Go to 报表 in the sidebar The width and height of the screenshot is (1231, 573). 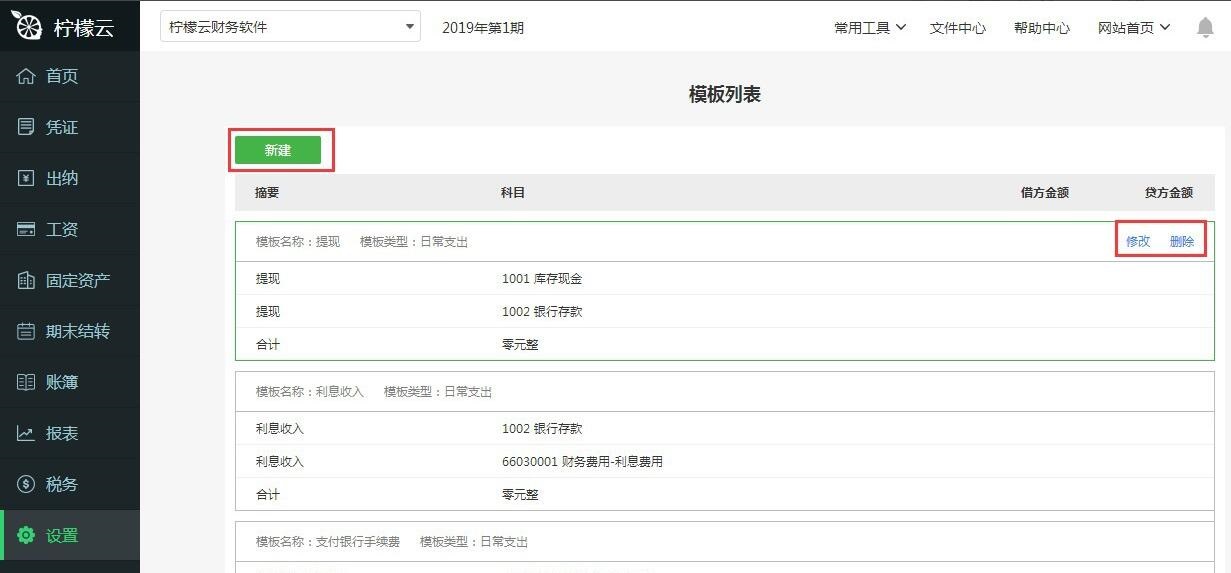tap(70, 433)
